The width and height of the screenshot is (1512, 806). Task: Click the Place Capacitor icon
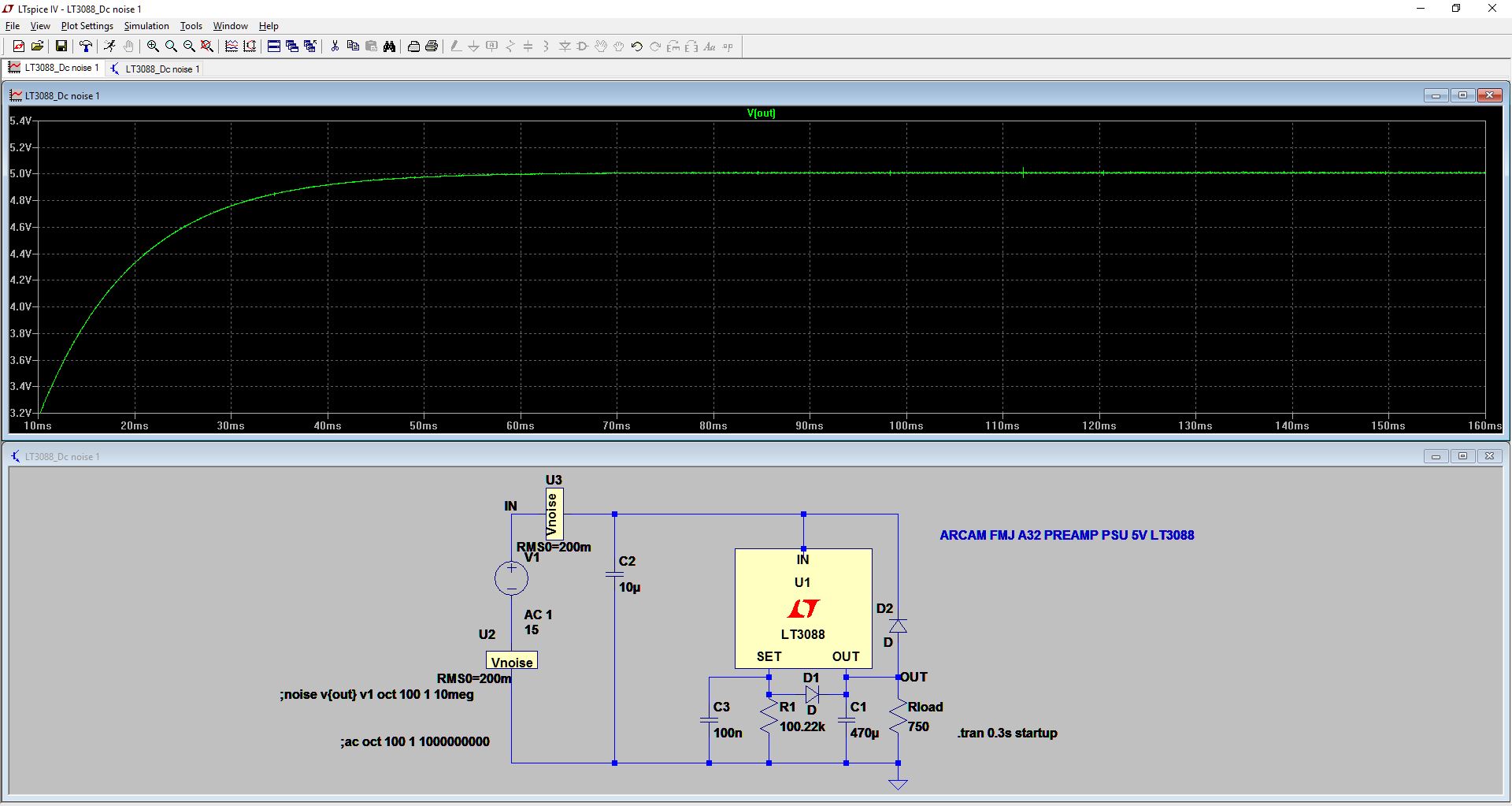point(528,46)
